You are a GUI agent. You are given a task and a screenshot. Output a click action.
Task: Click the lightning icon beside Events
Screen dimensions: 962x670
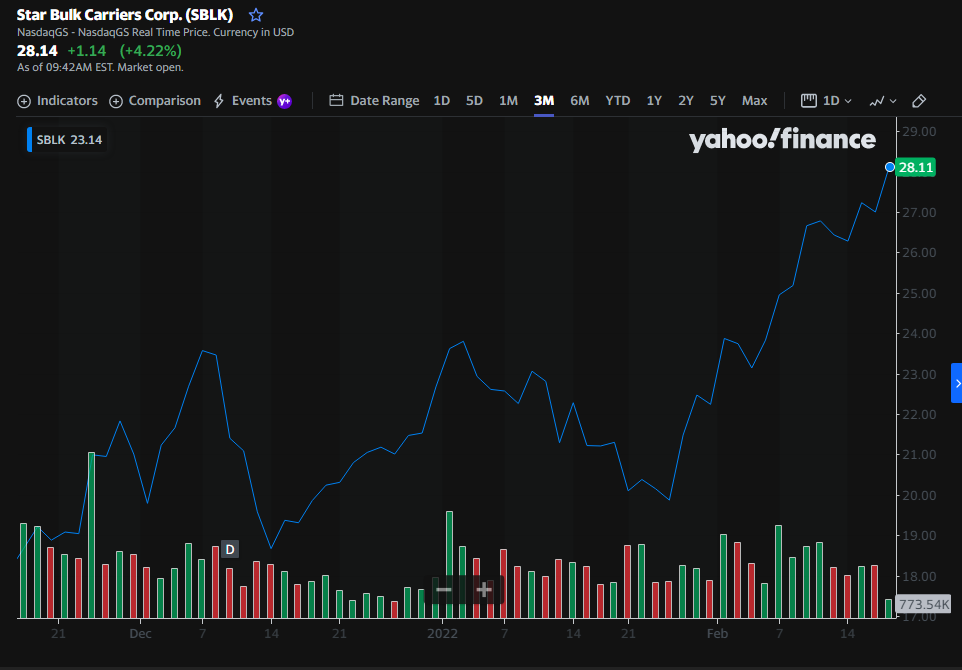coord(219,101)
